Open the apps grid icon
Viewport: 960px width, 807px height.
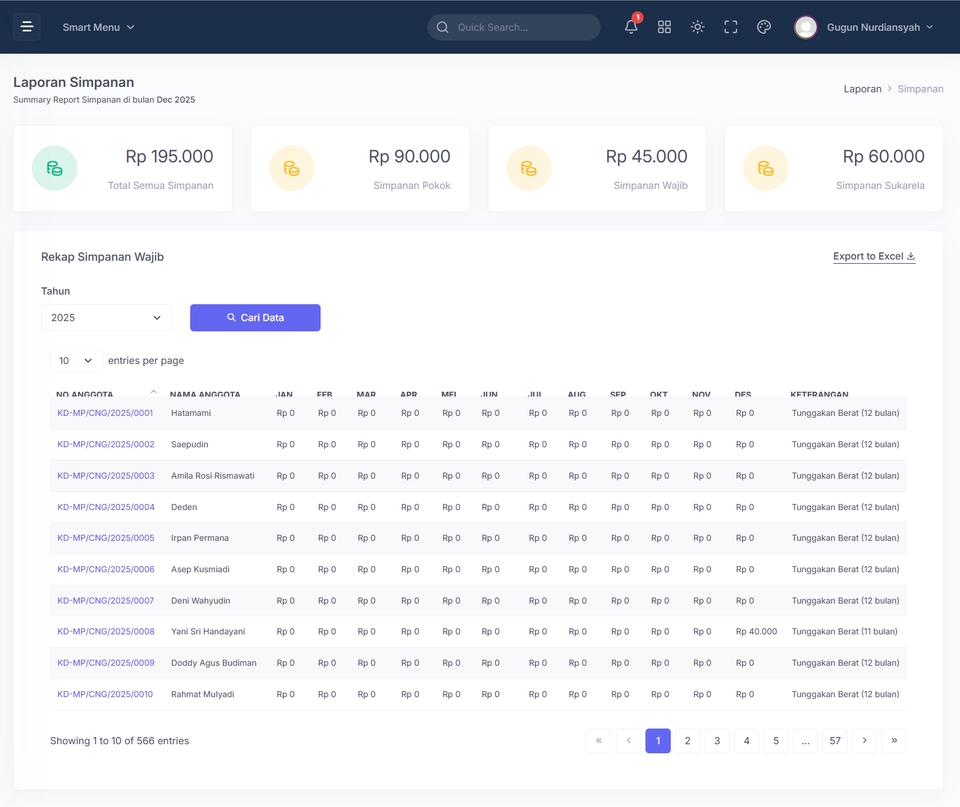point(664,27)
